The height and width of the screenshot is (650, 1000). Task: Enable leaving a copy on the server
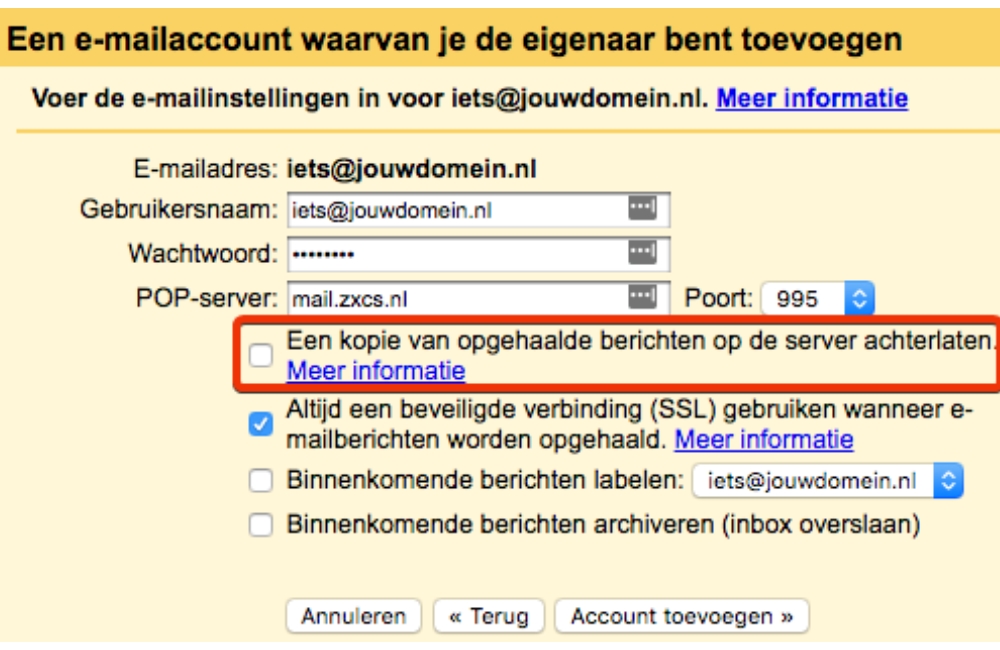(x=261, y=355)
